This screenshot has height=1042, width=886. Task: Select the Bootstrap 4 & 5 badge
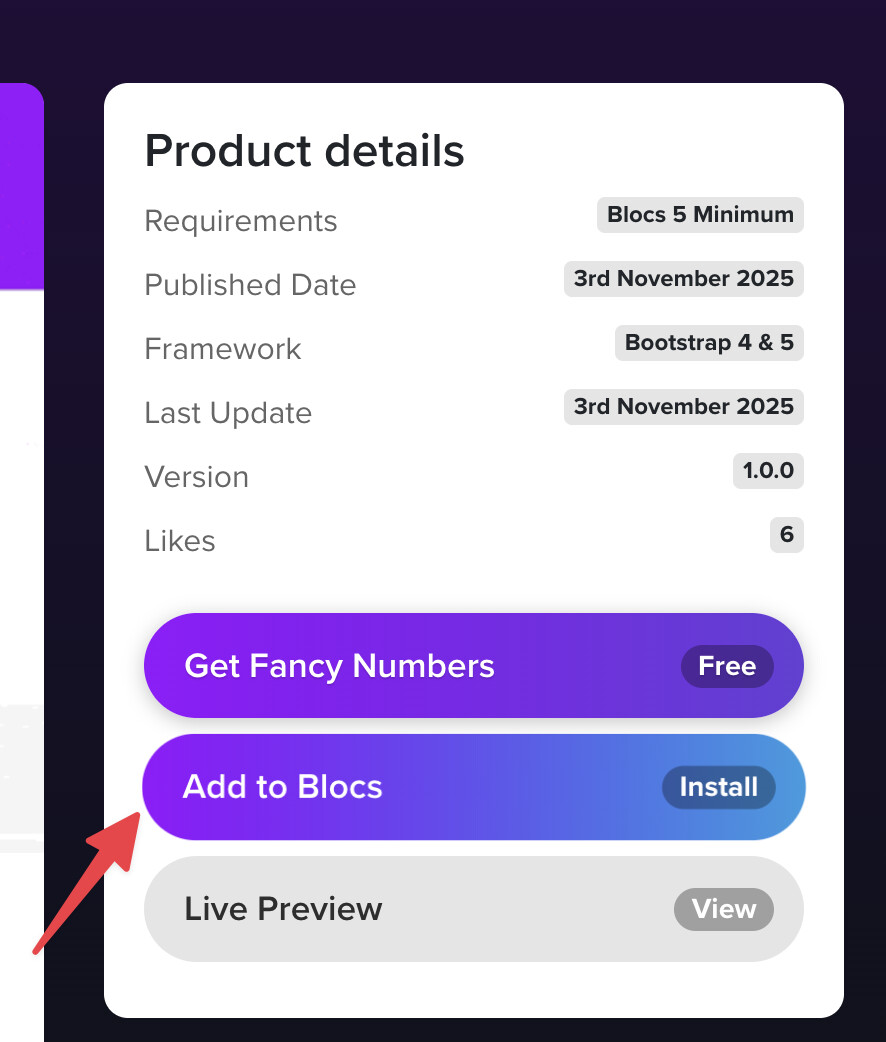coord(709,343)
